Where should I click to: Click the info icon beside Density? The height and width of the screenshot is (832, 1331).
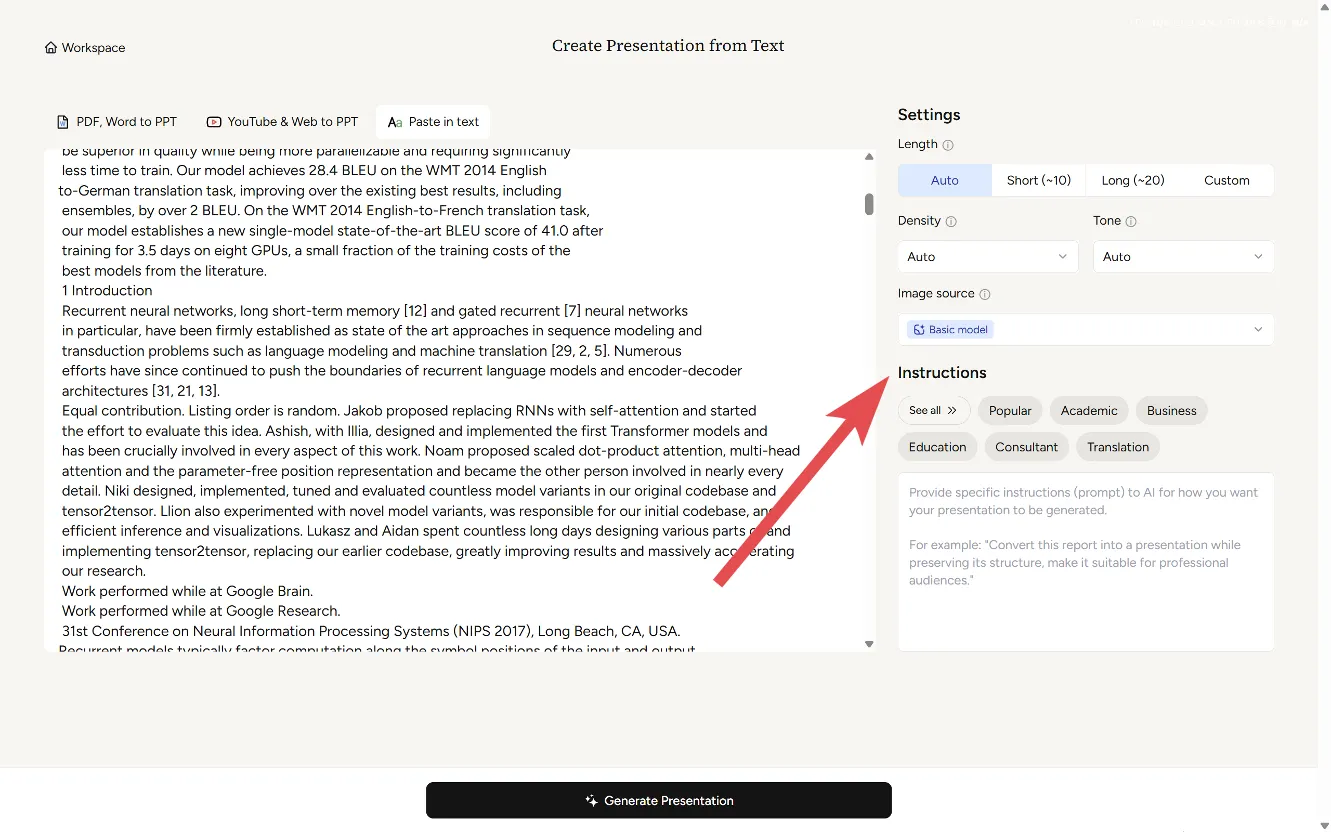951,221
